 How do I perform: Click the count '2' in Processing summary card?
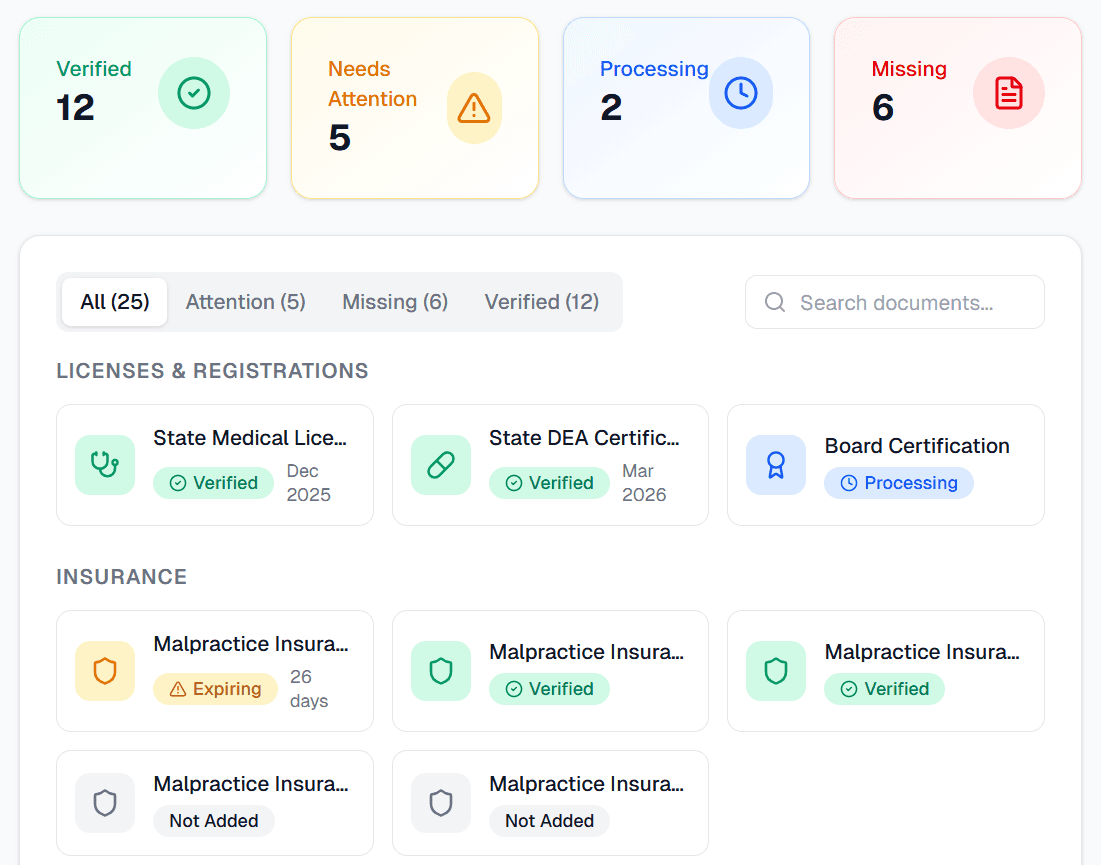(x=611, y=107)
